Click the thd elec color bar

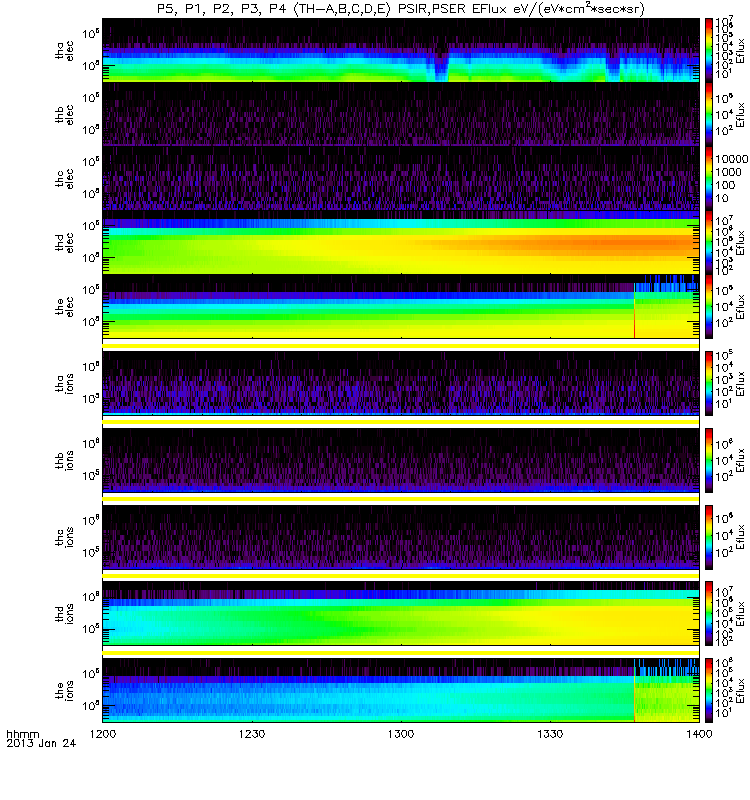pyautogui.click(x=709, y=242)
